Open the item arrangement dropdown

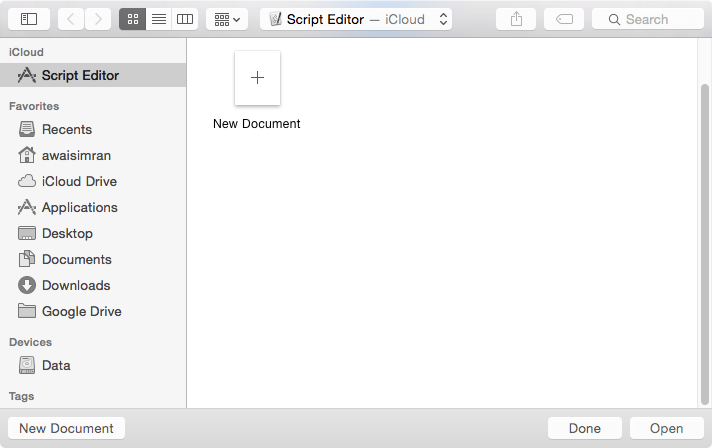pyautogui.click(x=227, y=19)
